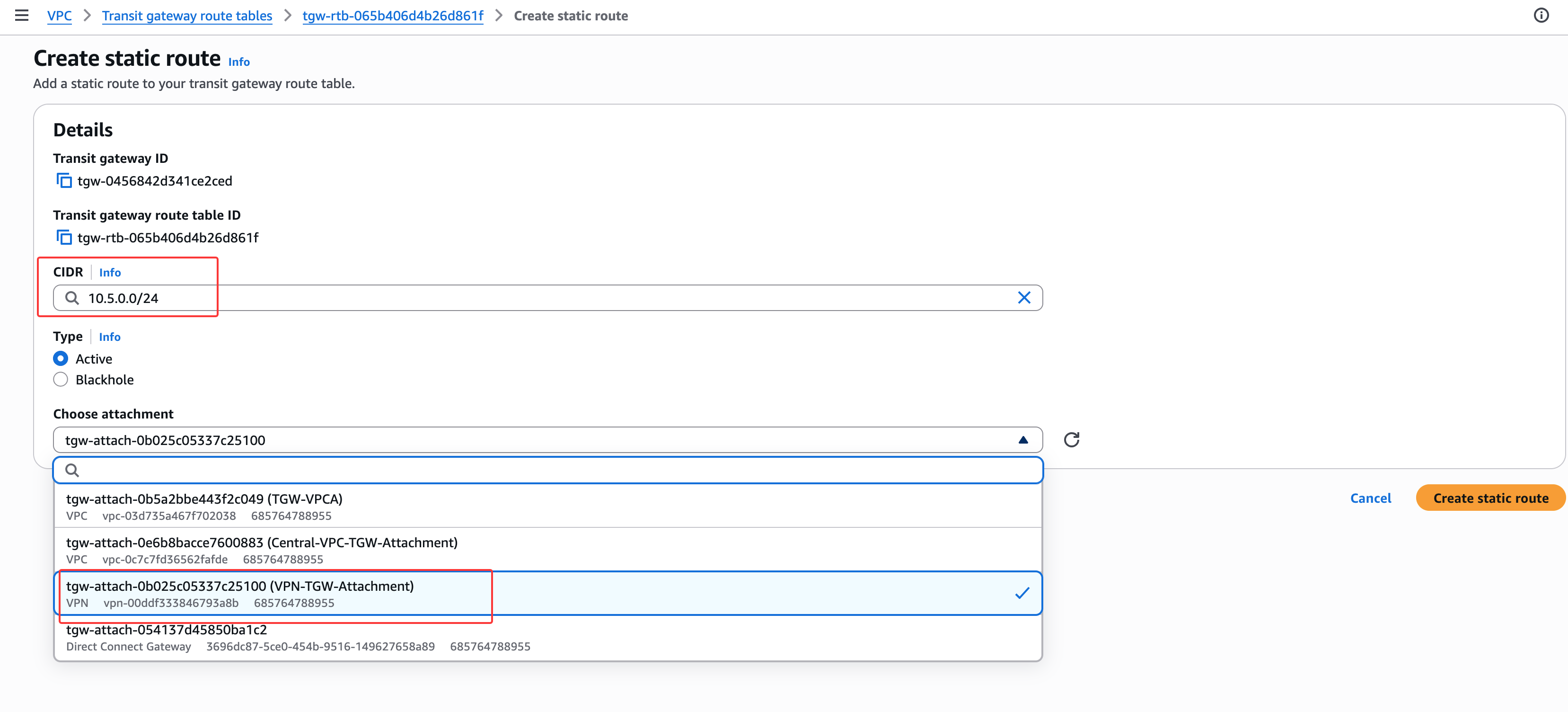Focus the attachment search filter field
Image resolution: width=1568 pixels, height=712 pixels.
548,470
